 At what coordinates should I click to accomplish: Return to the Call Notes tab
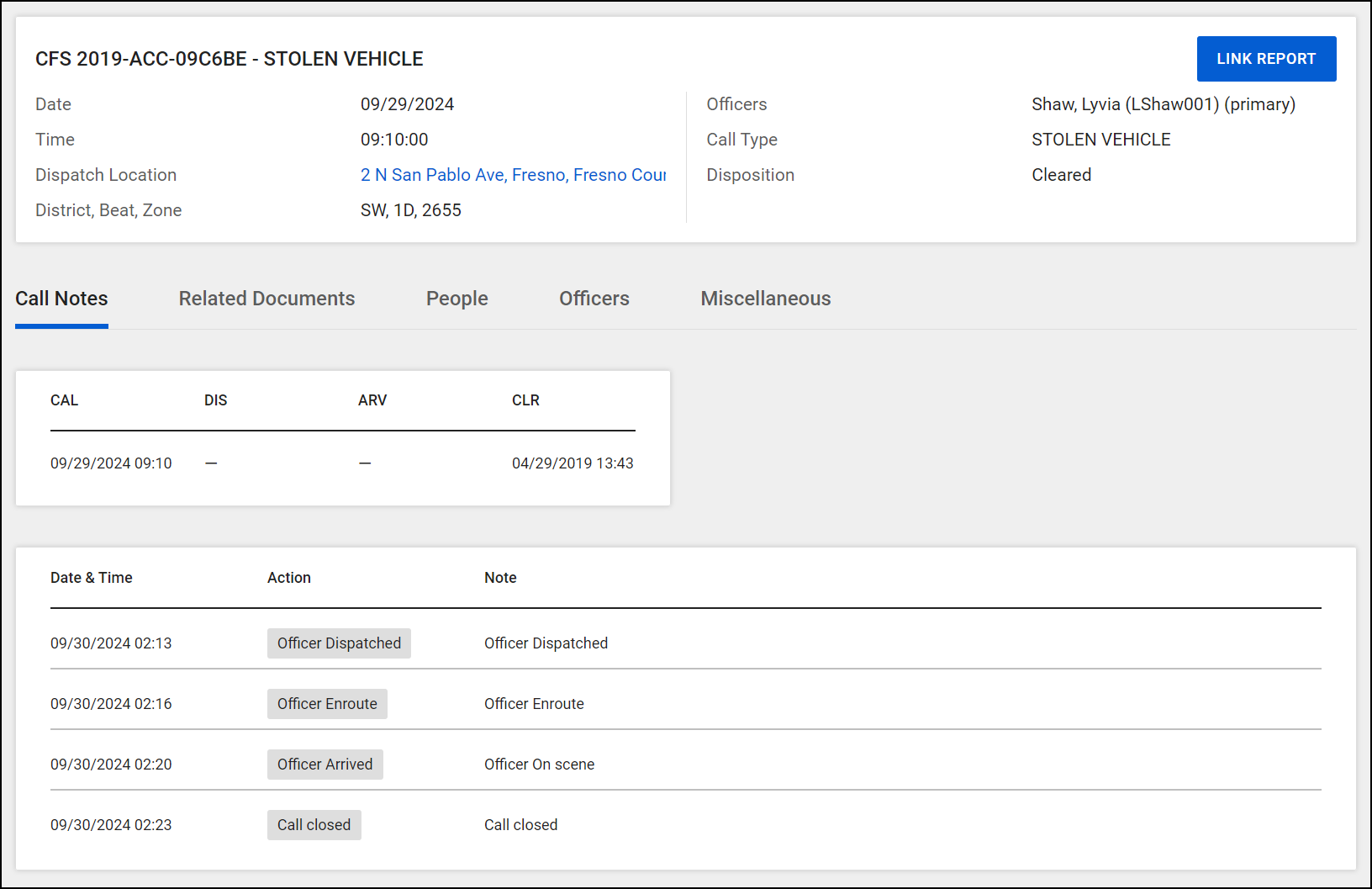61,299
